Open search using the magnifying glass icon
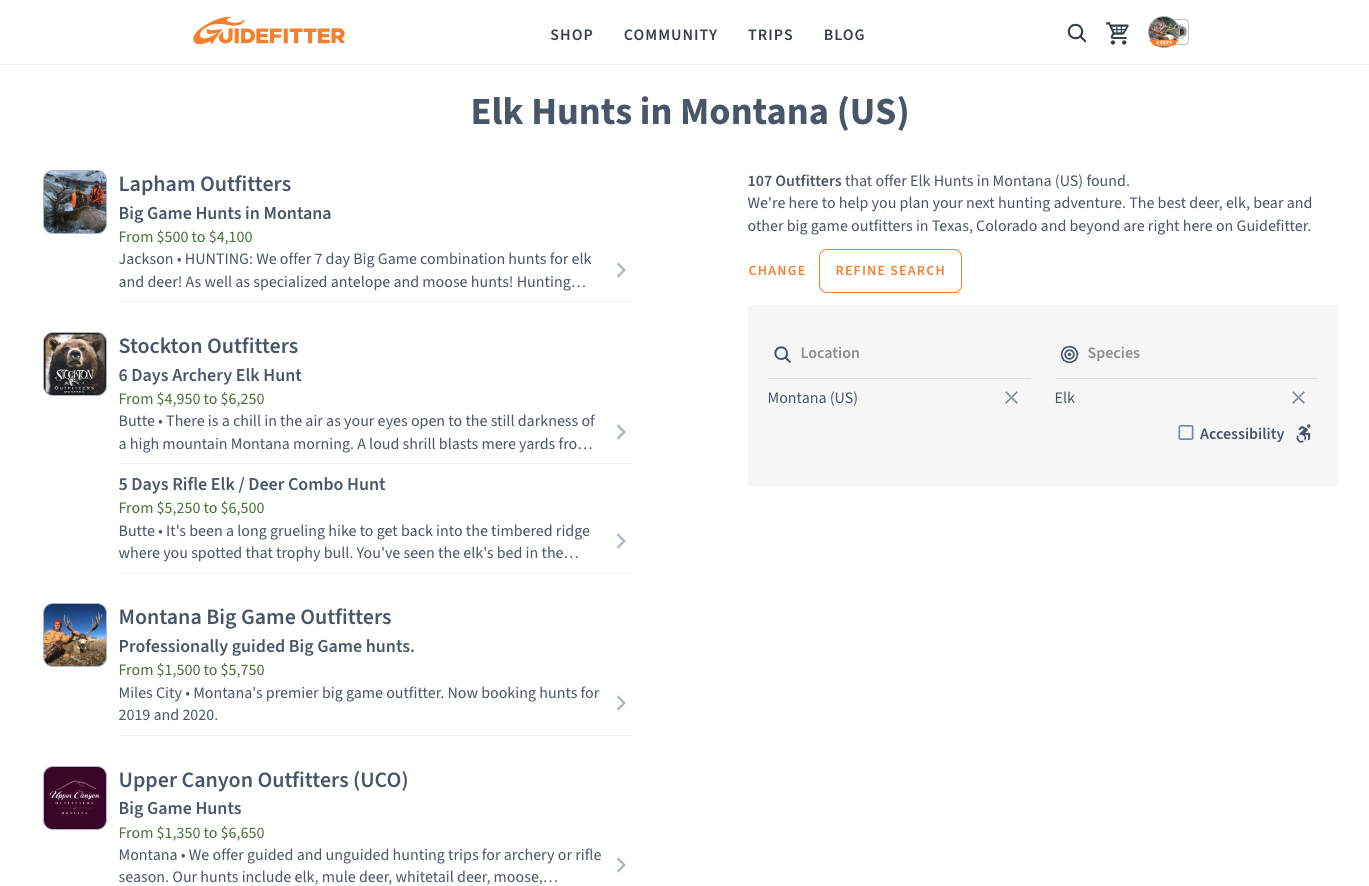This screenshot has width=1369, height=886. (x=1076, y=33)
